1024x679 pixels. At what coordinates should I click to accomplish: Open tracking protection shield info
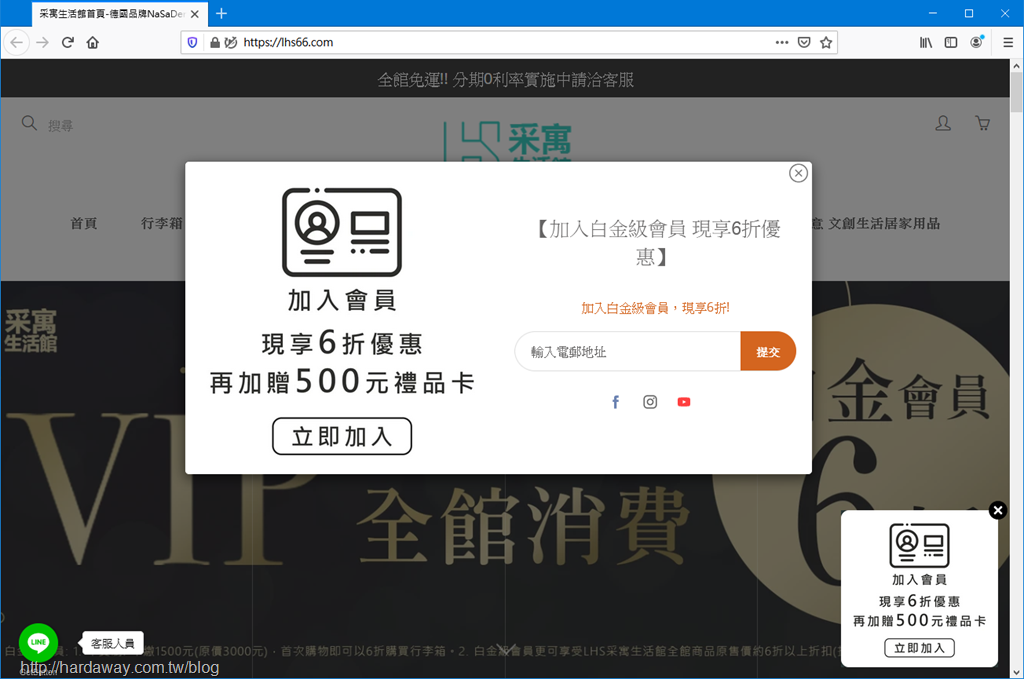coord(192,42)
